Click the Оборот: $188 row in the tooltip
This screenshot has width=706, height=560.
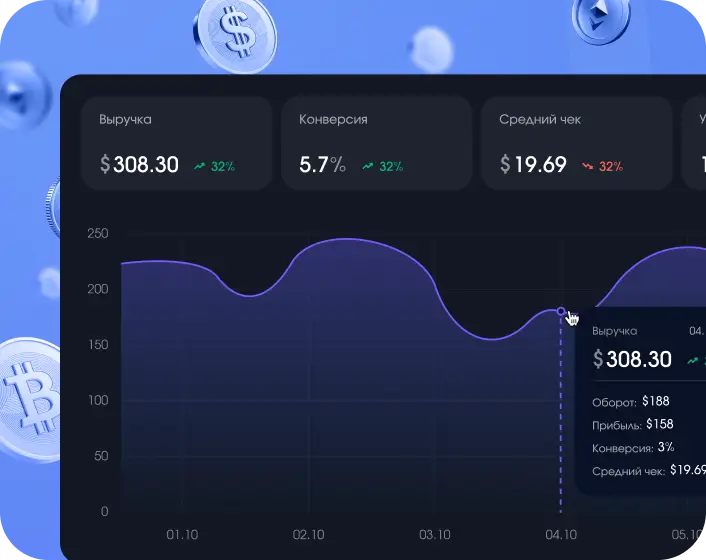click(631, 402)
